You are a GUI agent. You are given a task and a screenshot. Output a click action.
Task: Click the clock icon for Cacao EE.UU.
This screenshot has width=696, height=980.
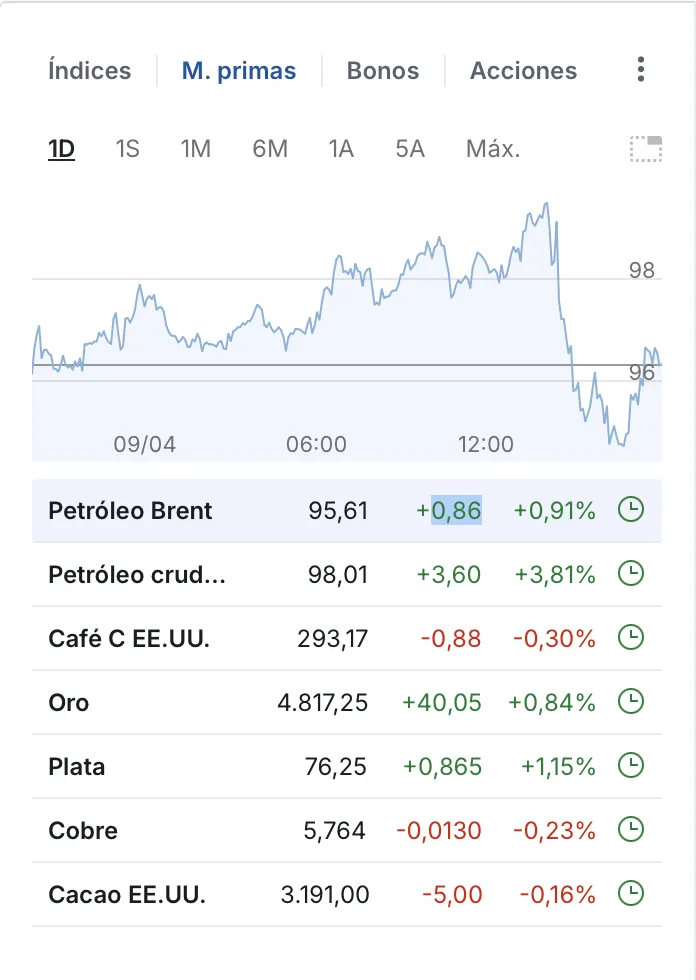click(631, 893)
